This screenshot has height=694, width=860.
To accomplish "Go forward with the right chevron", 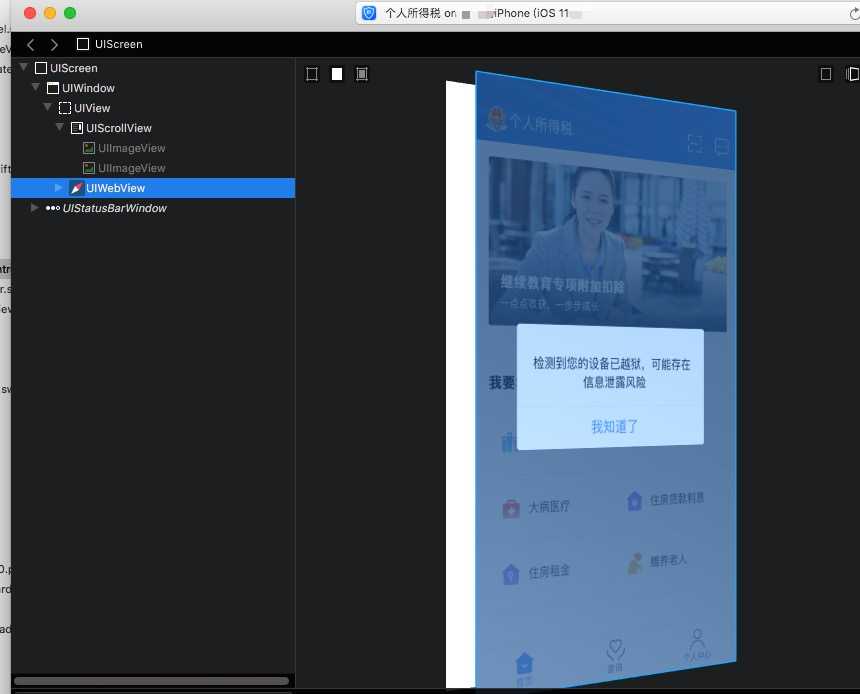I will pos(54,44).
